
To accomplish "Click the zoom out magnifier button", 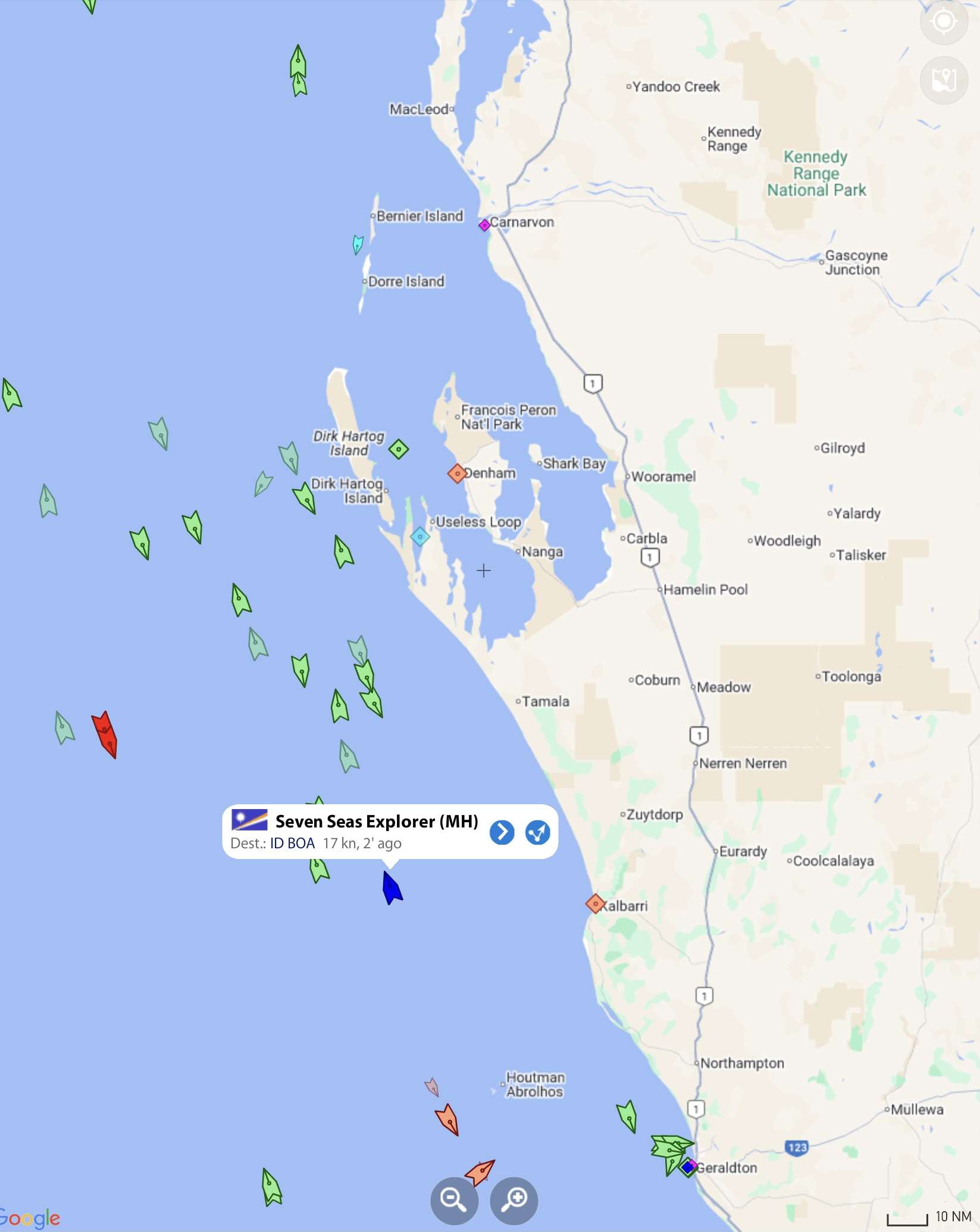I will (x=454, y=1200).
